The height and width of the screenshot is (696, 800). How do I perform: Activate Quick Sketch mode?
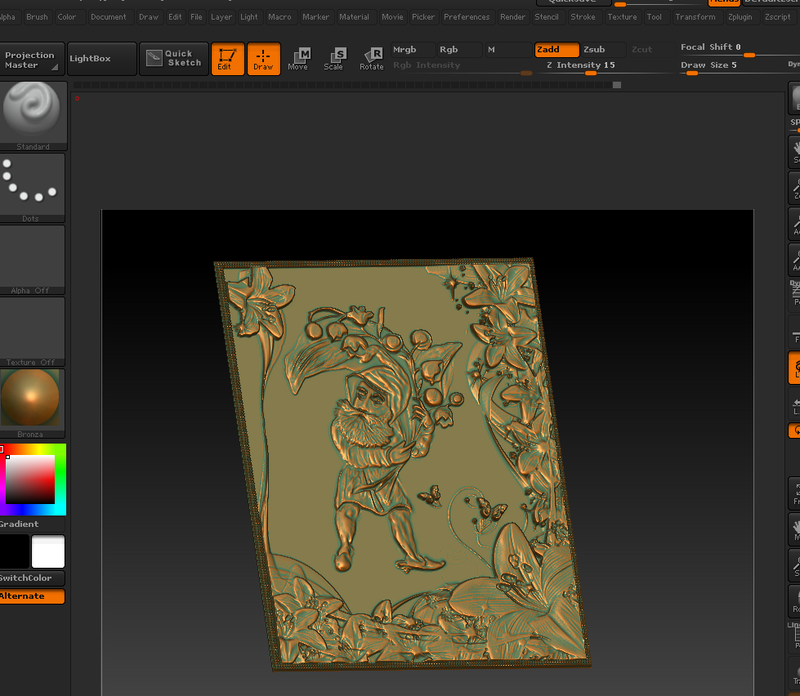(x=174, y=59)
